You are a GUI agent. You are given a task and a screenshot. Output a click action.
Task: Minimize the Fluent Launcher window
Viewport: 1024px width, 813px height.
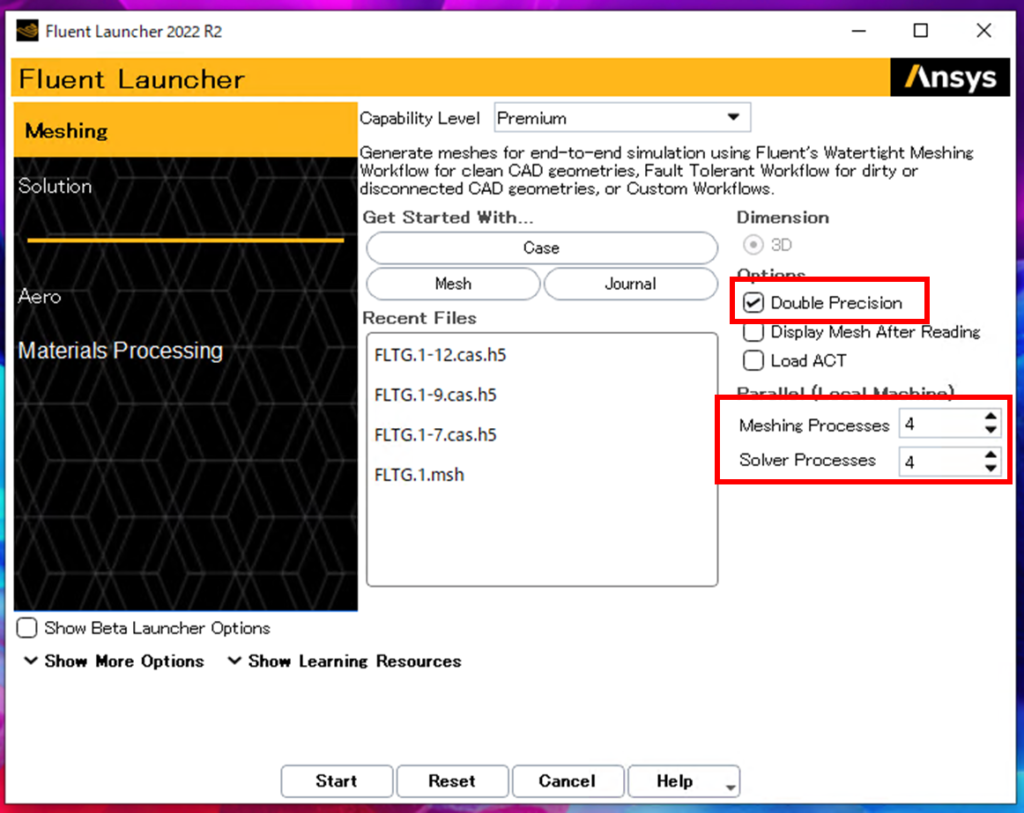click(859, 31)
